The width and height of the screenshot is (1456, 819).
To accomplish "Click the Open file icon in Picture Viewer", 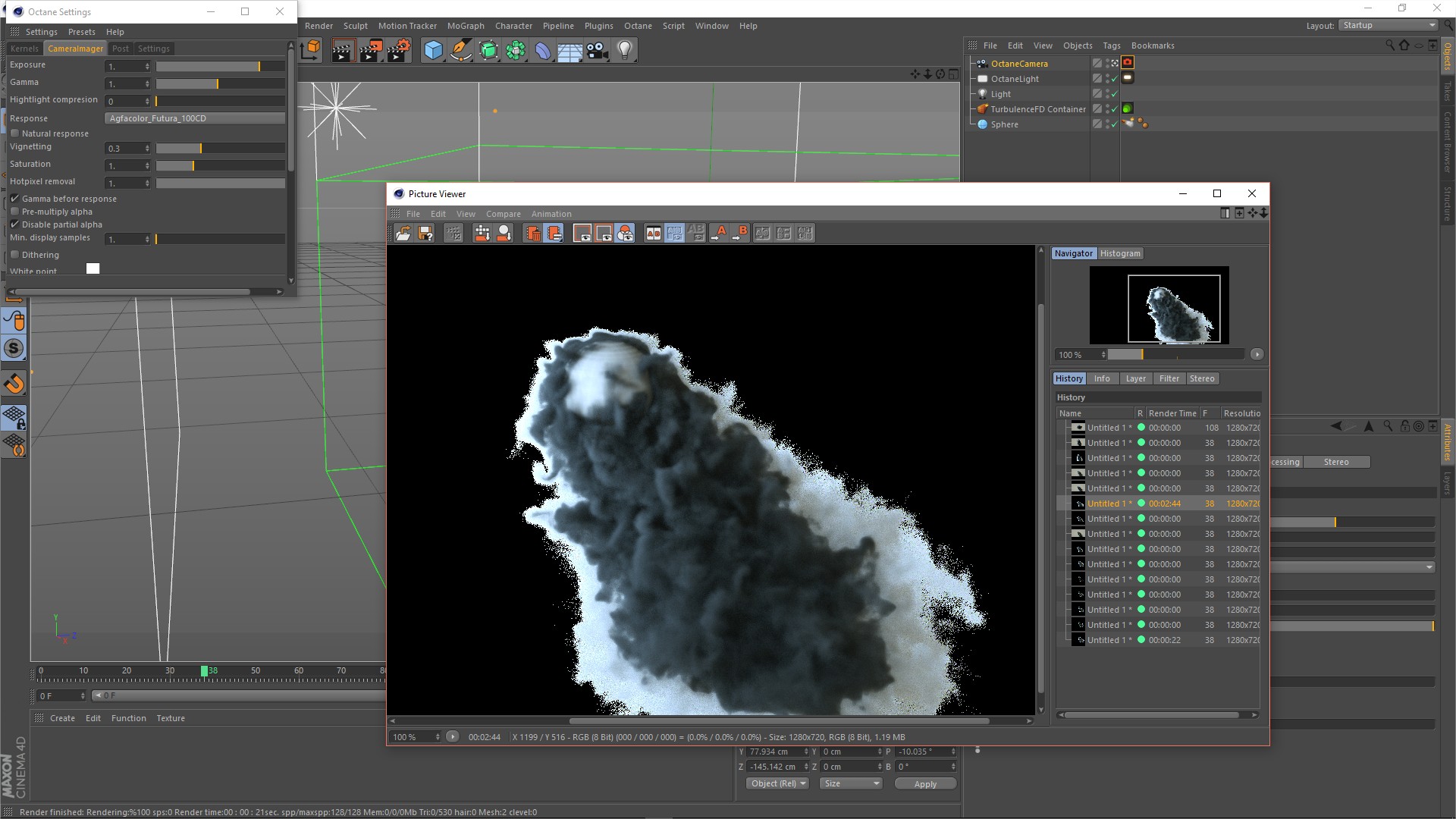I will click(403, 234).
